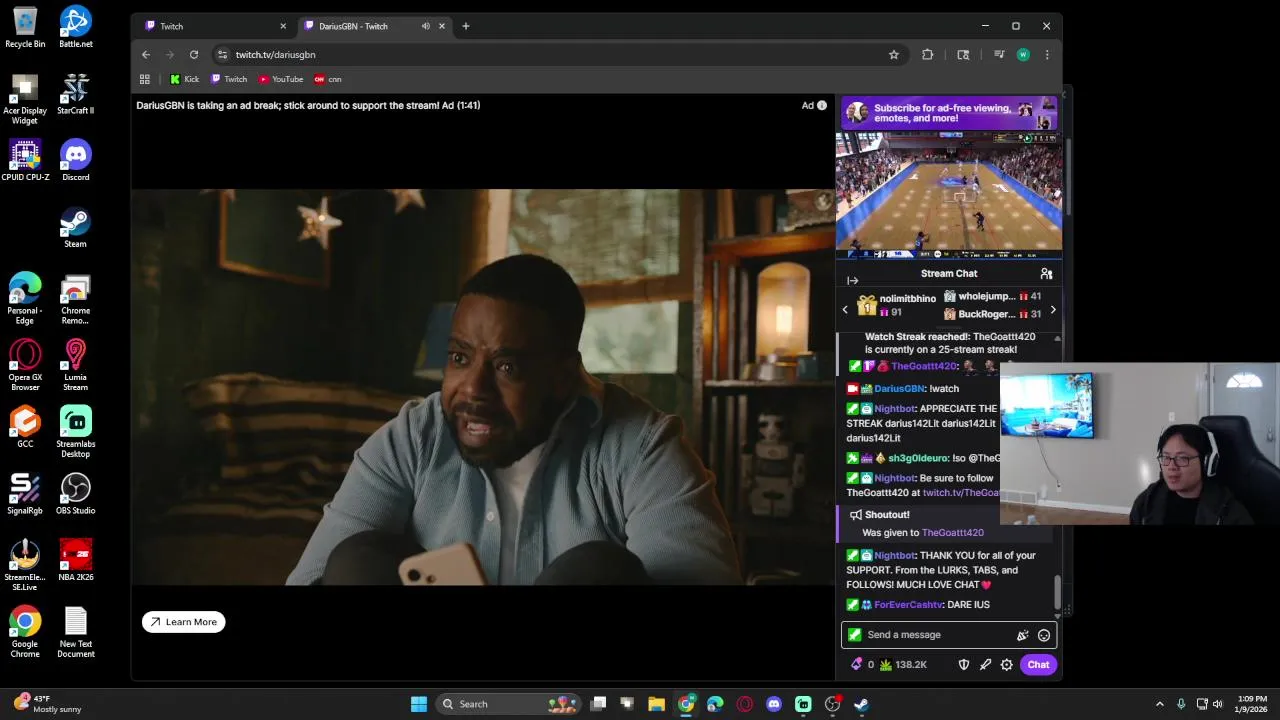This screenshot has width=1280, height=720.
Task: Open Microsoft Edge from the taskbar
Action: tap(715, 704)
